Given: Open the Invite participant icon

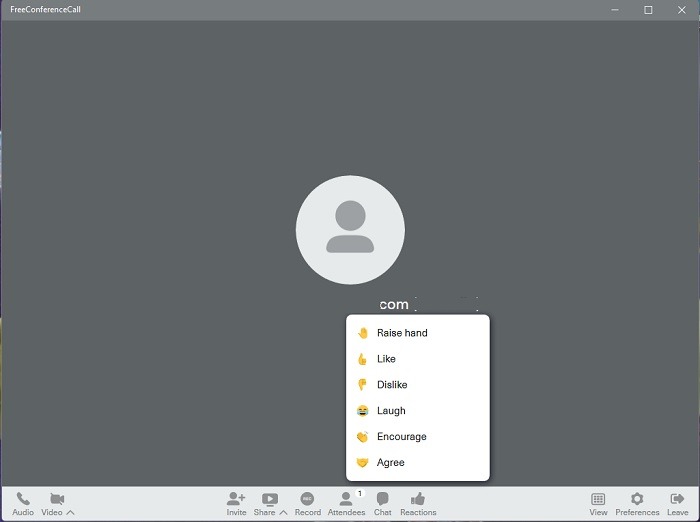Looking at the screenshot, I should coord(236,498).
